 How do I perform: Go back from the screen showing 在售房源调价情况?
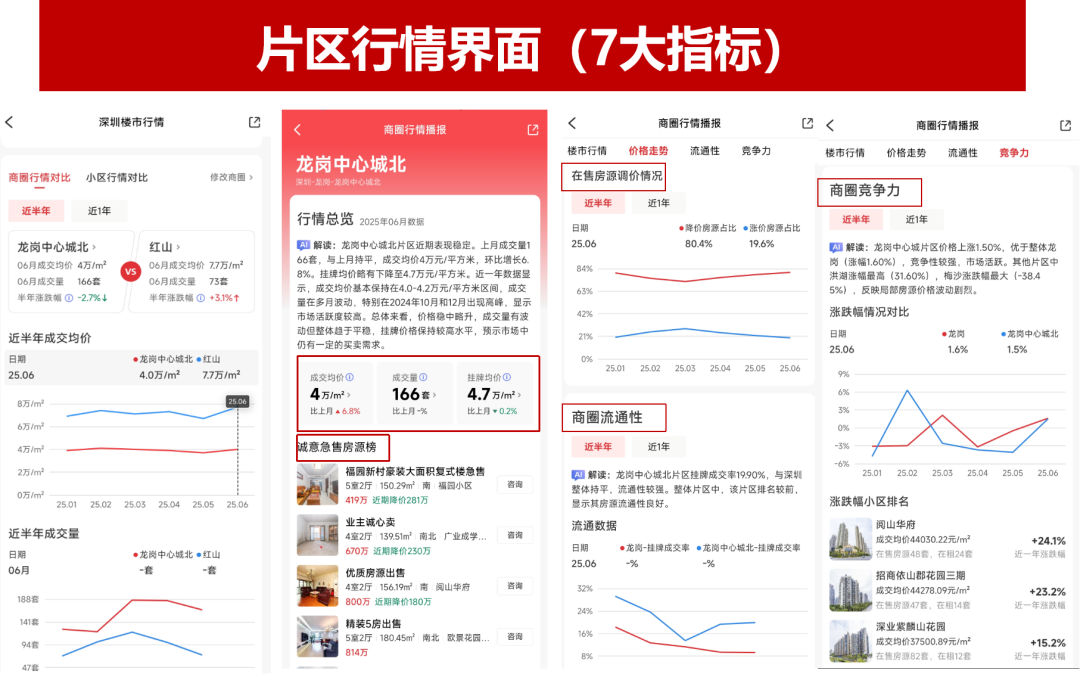pos(572,123)
